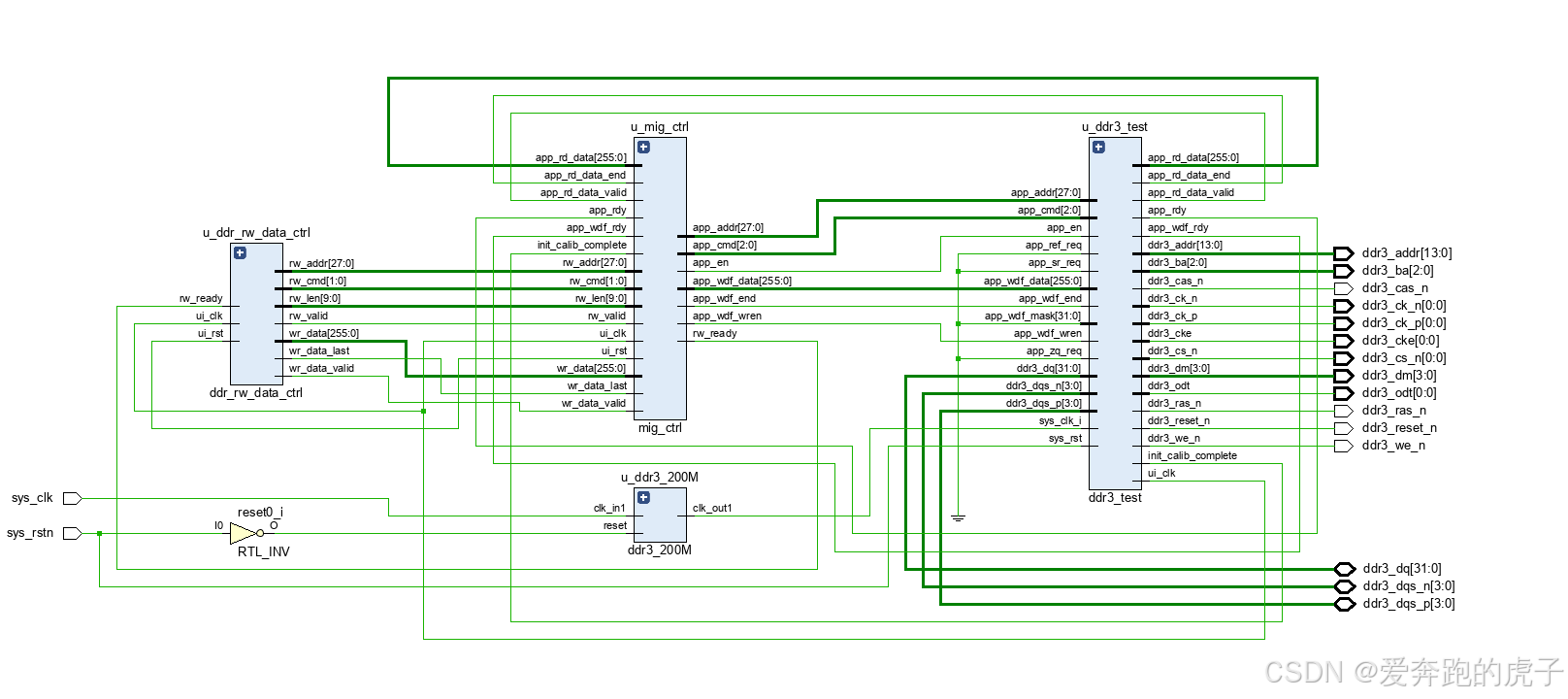Click the rw_ready output pin on mig_ctrl
This screenshot has height=699, width=1568.
pos(714,334)
